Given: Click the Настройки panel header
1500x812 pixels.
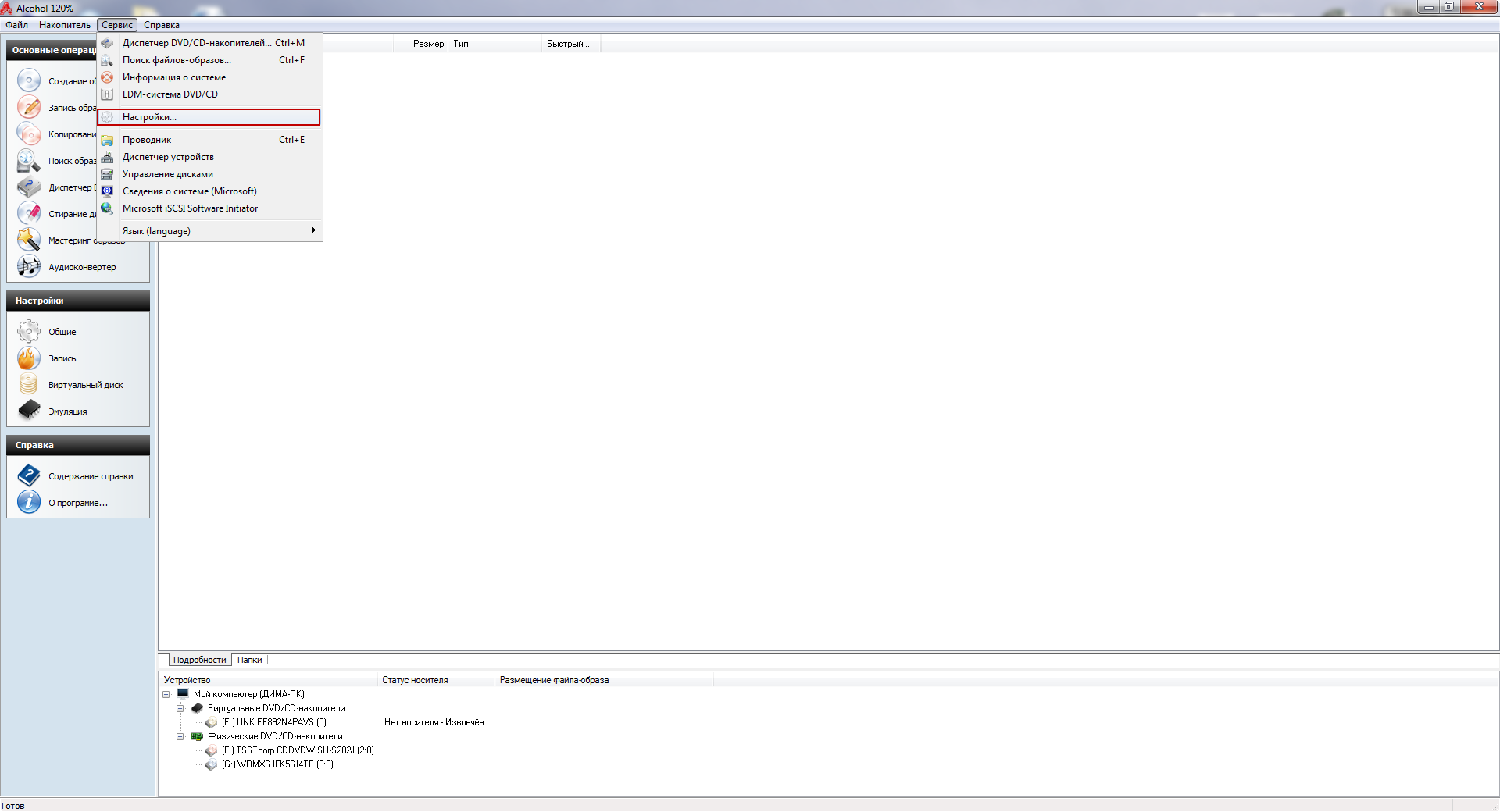Looking at the screenshot, I should pyautogui.click(x=78, y=301).
